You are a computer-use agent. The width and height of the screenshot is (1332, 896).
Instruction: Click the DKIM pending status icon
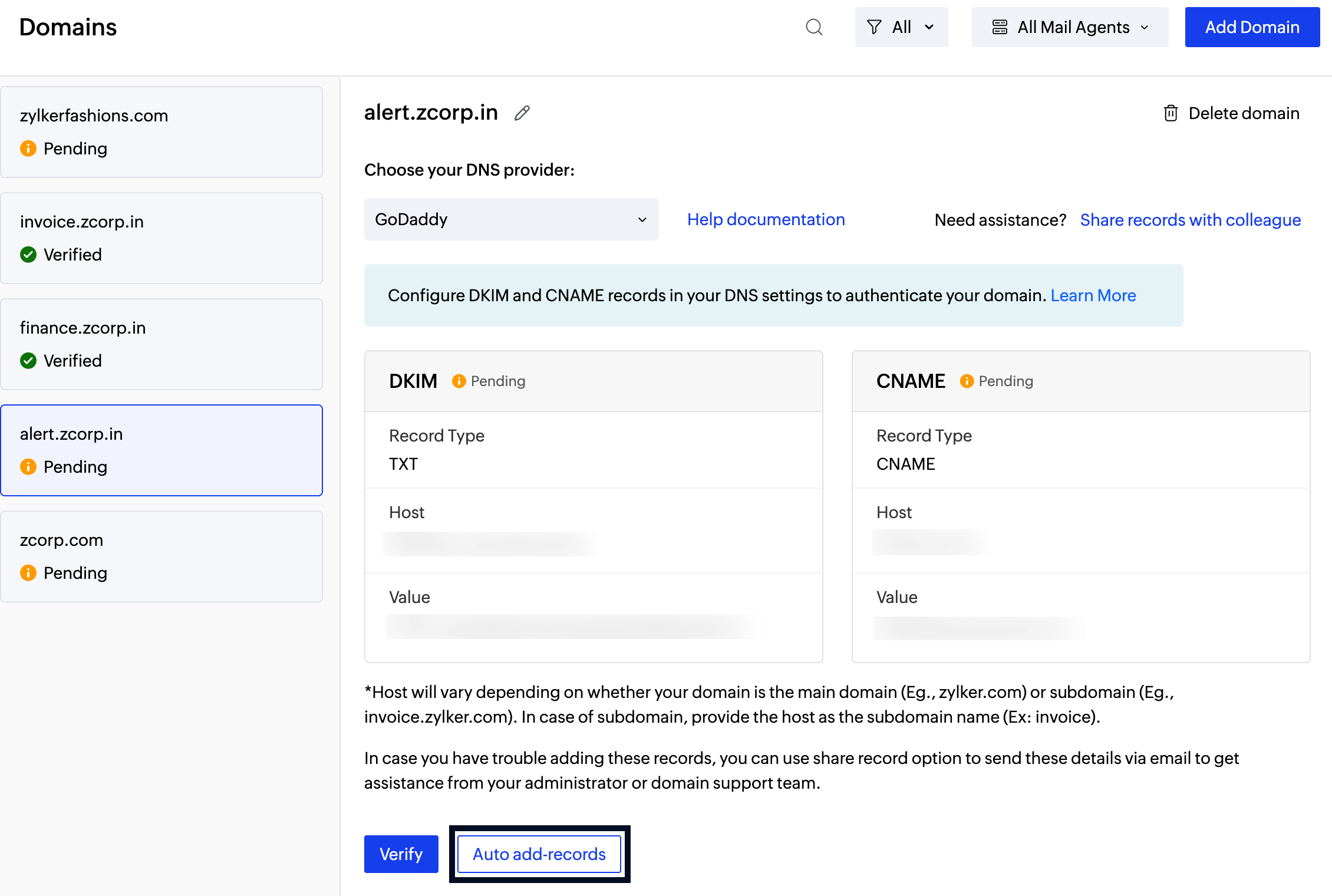pos(459,381)
